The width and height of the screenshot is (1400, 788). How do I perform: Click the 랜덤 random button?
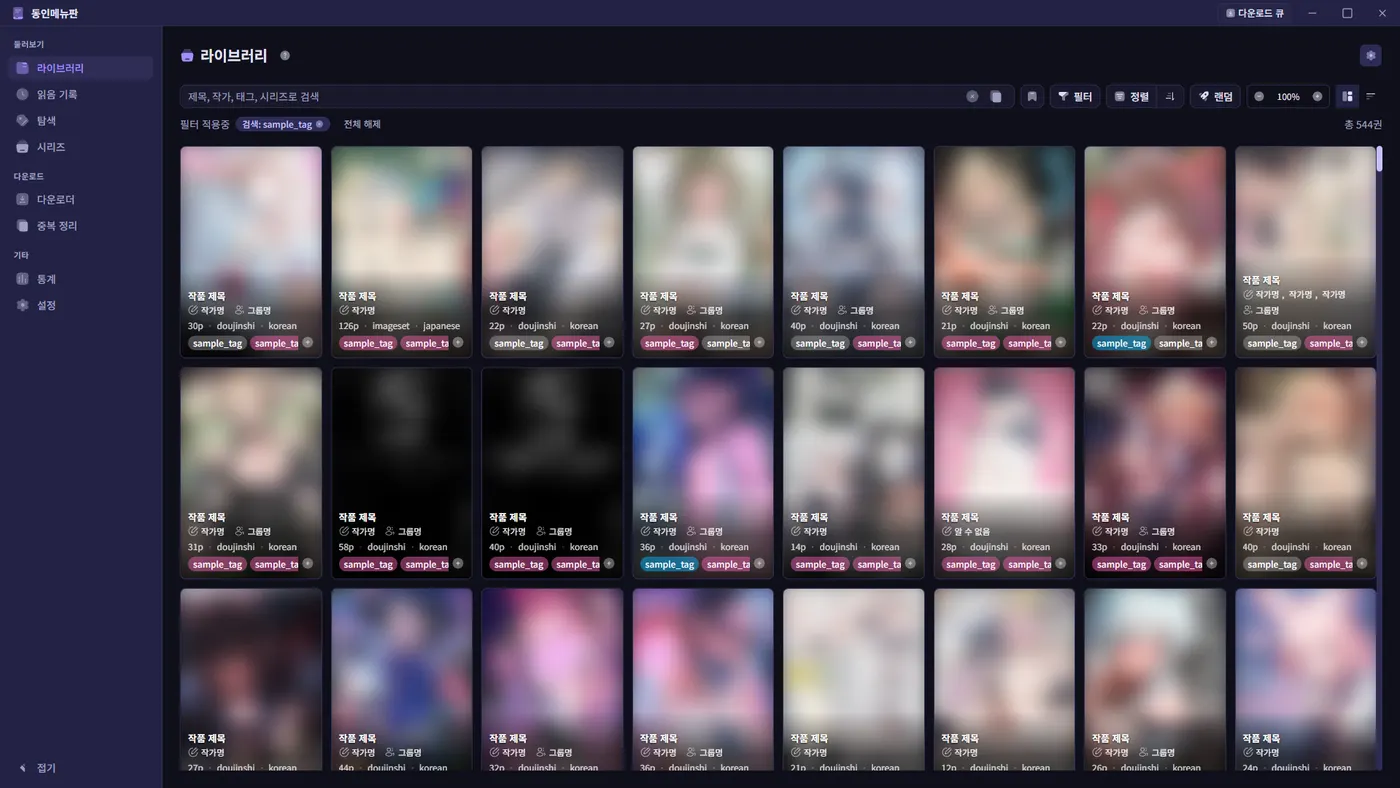pyautogui.click(x=1215, y=97)
